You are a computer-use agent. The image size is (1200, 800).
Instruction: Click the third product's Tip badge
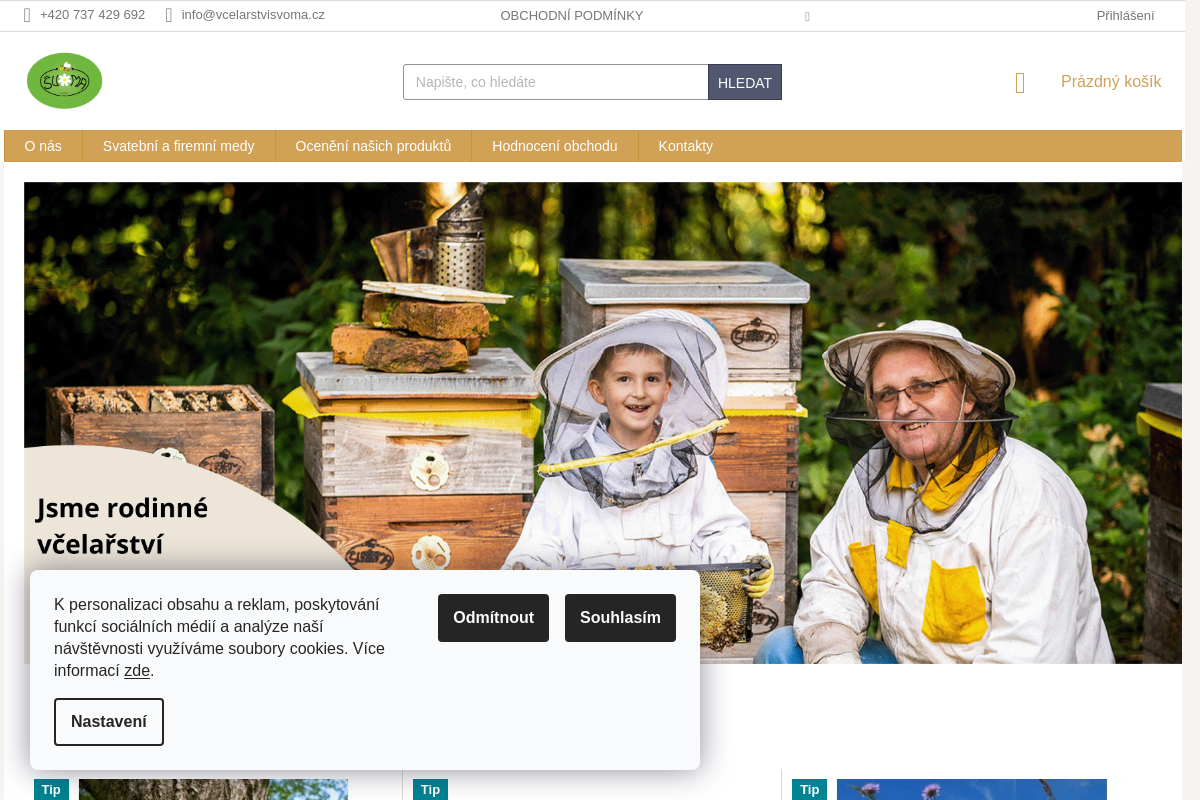coord(809,790)
